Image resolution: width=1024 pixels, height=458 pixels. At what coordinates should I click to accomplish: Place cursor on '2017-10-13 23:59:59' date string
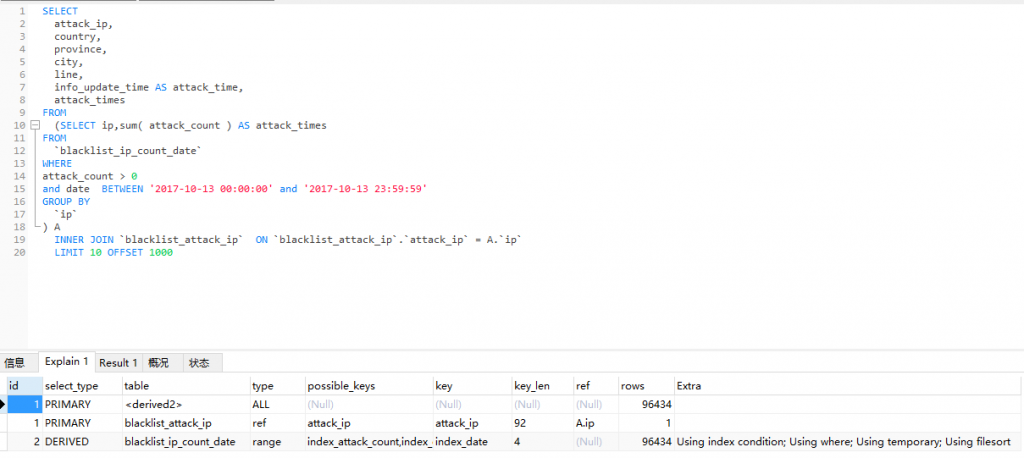point(365,189)
